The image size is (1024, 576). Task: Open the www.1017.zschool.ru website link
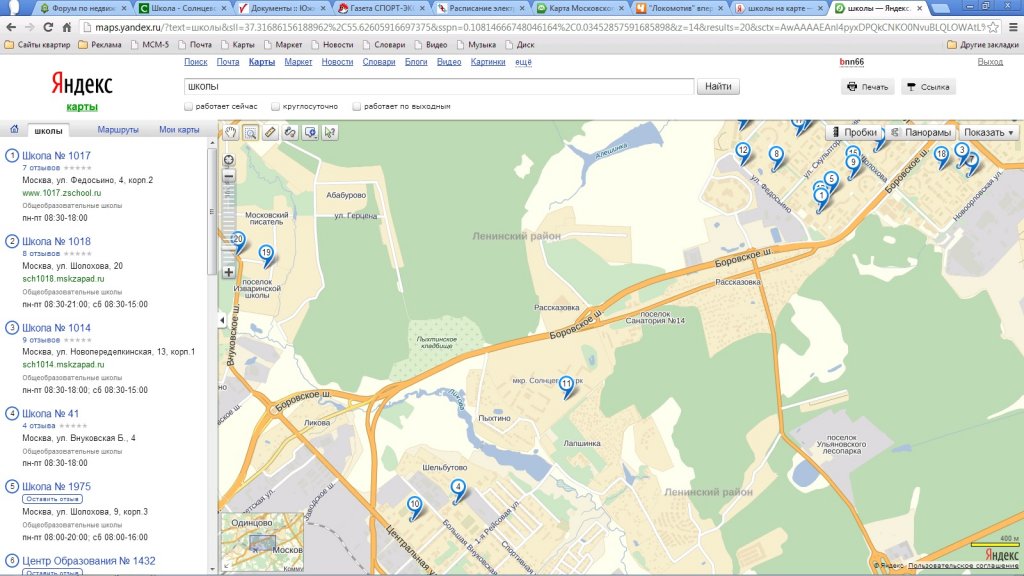tap(61, 193)
